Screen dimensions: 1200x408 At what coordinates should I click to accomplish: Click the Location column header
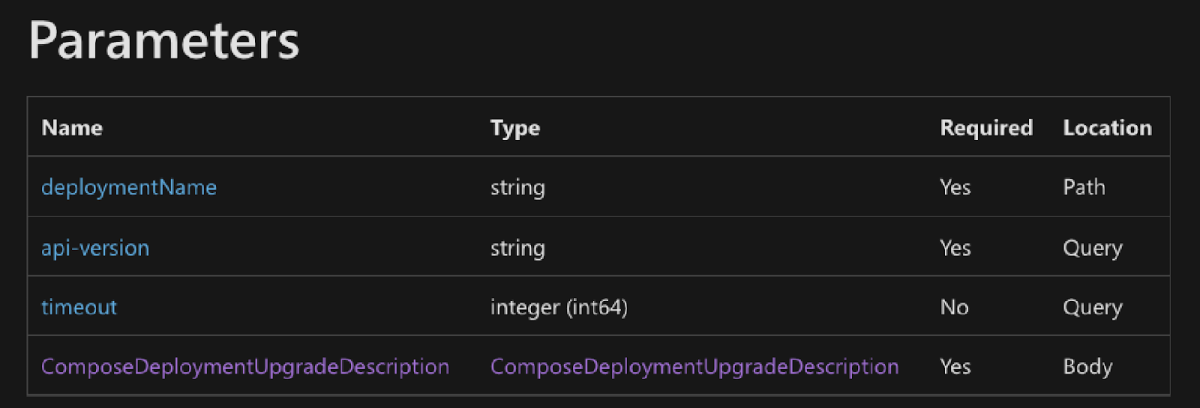click(x=1107, y=128)
